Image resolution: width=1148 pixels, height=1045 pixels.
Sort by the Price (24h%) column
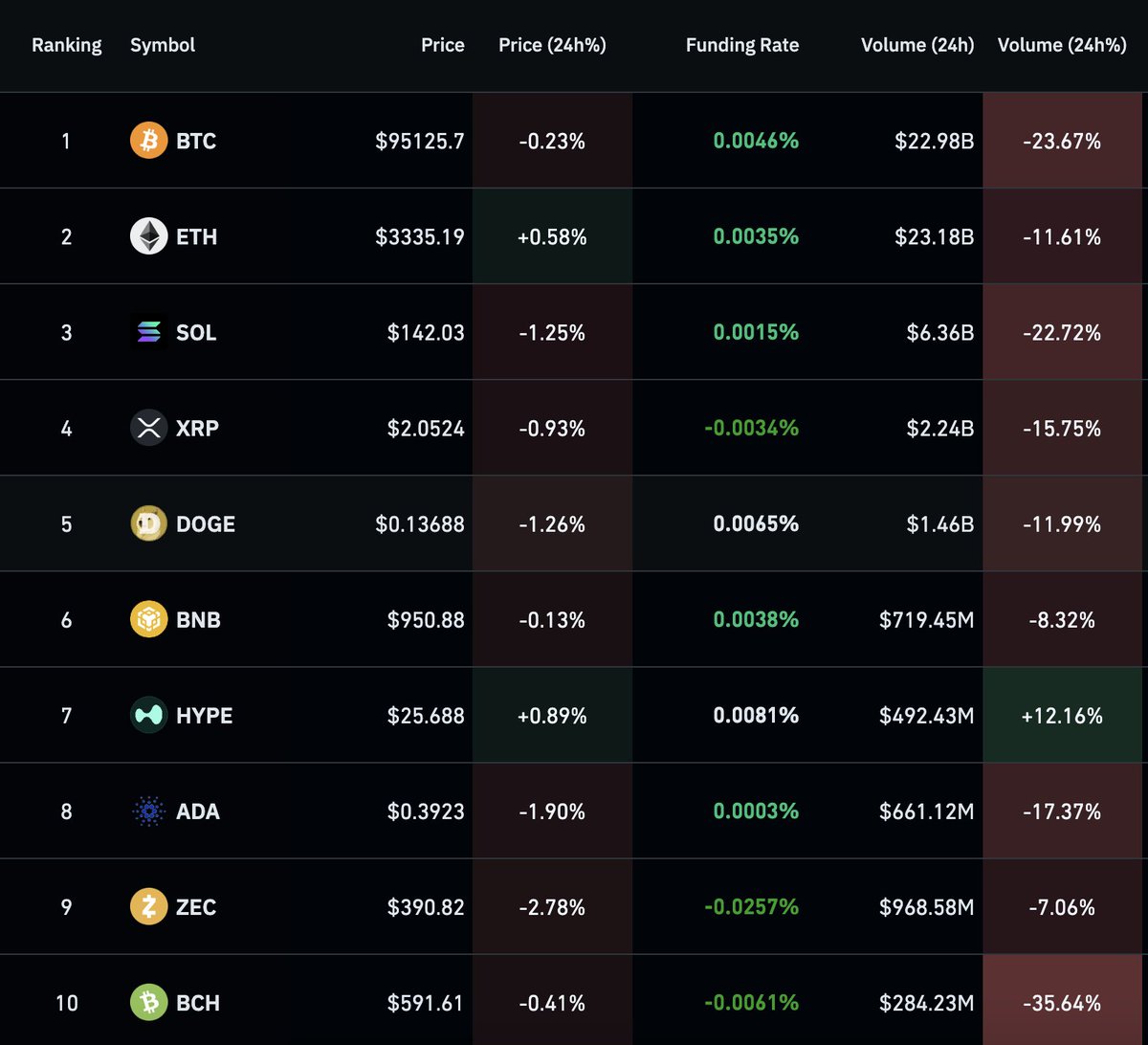coord(551,45)
